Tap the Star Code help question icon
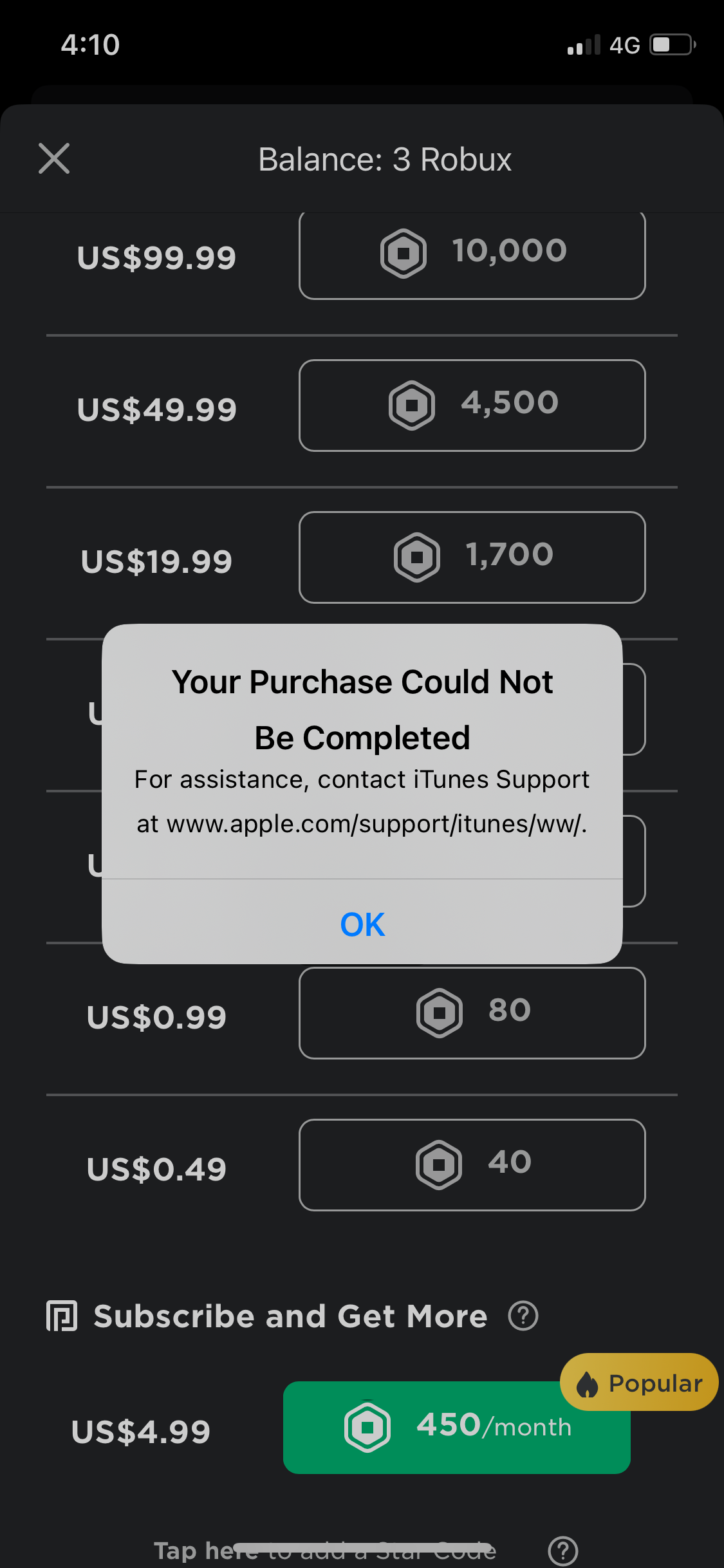Viewport: 724px width, 1568px height. 563,1551
